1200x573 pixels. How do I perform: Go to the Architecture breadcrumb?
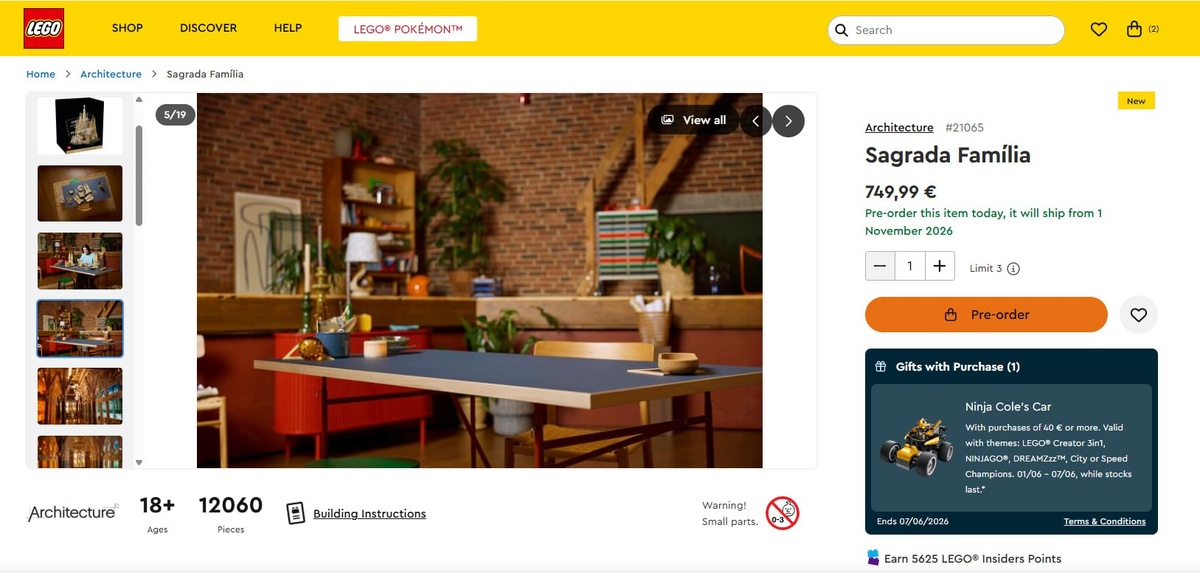click(x=111, y=74)
